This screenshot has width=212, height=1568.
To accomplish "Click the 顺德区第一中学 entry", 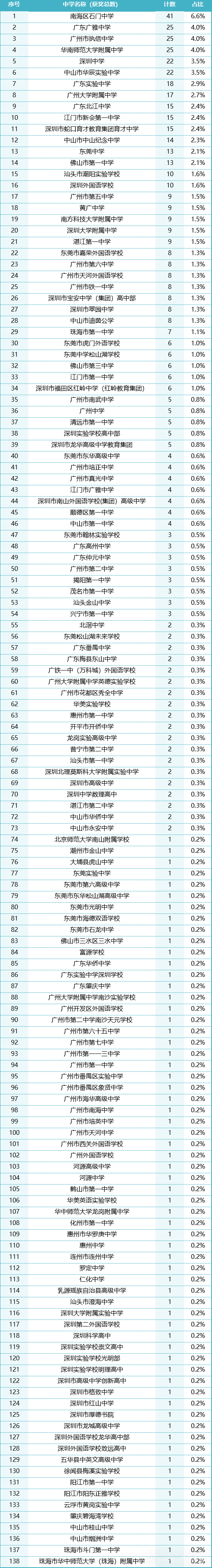I will [x=92, y=513].
